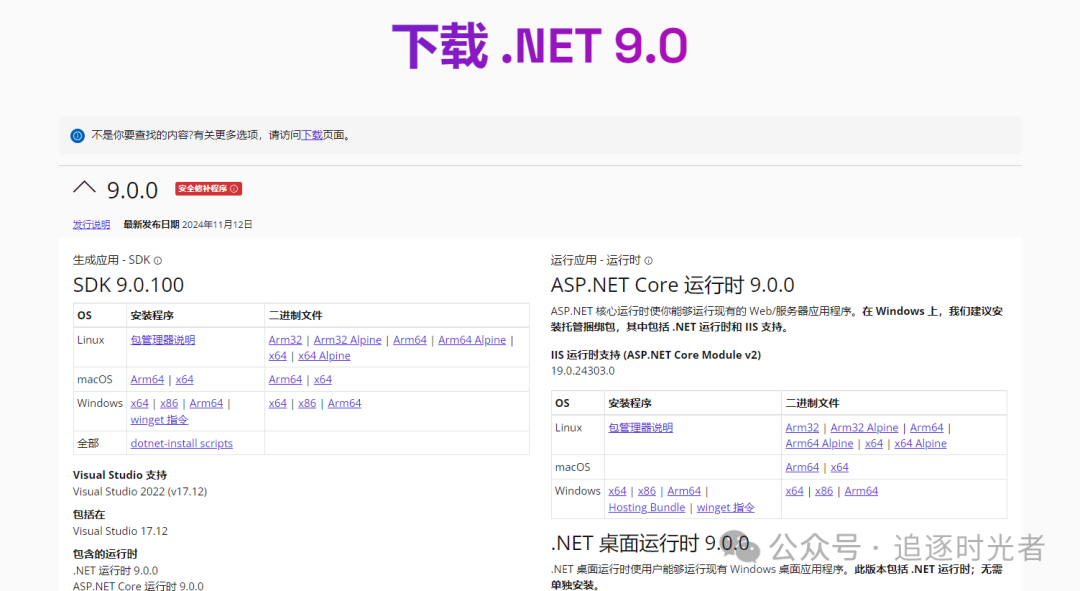Download SDK Linux x64 binary
The width and height of the screenshot is (1080, 591).
click(278, 355)
